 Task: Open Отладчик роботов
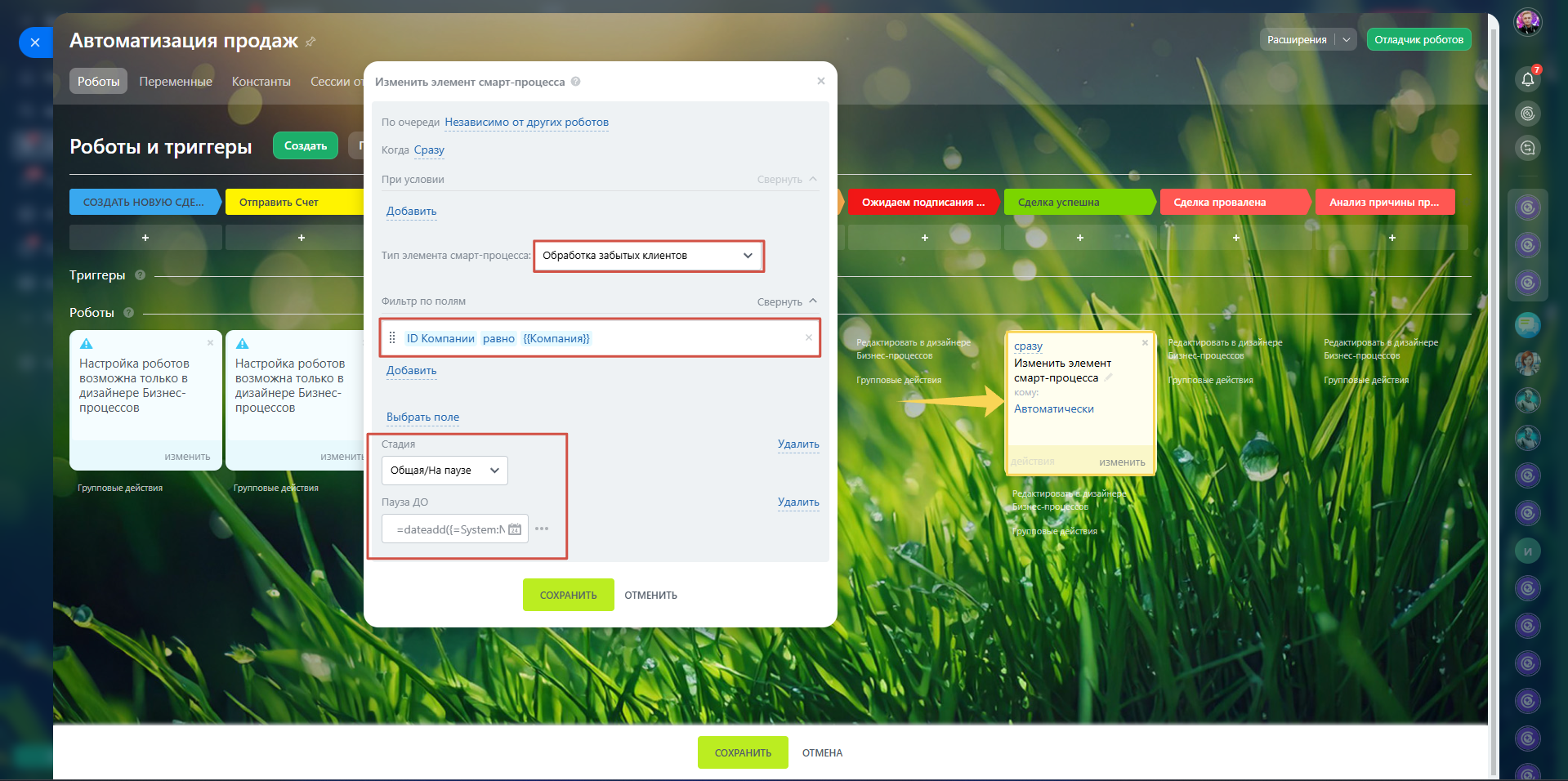pos(1418,39)
